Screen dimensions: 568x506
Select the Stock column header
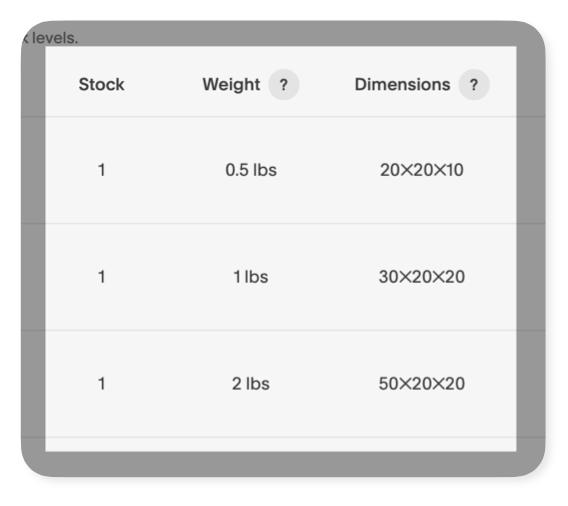pos(101,84)
